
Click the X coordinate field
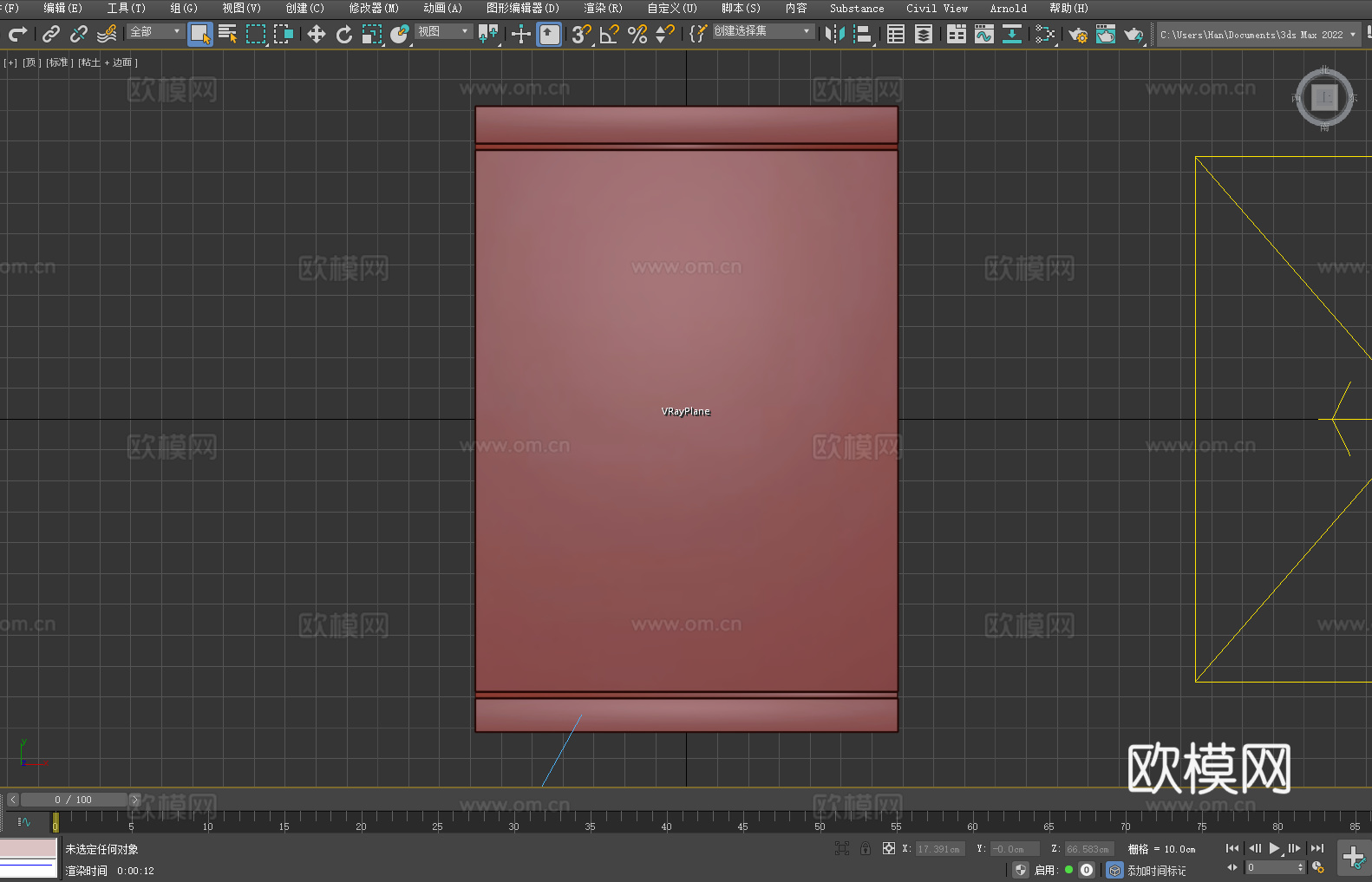click(940, 849)
